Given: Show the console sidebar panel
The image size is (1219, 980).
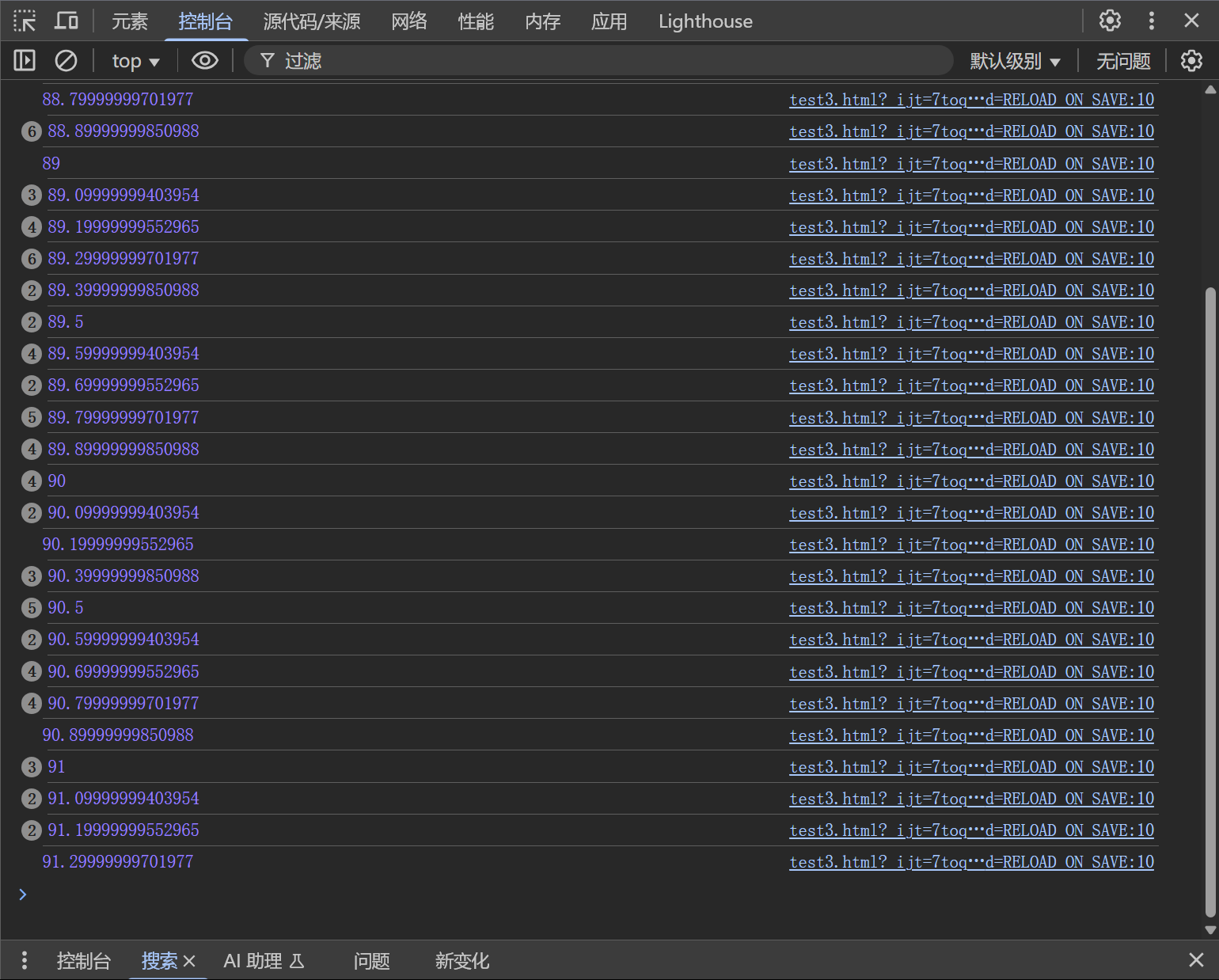Looking at the screenshot, I should 25,60.
